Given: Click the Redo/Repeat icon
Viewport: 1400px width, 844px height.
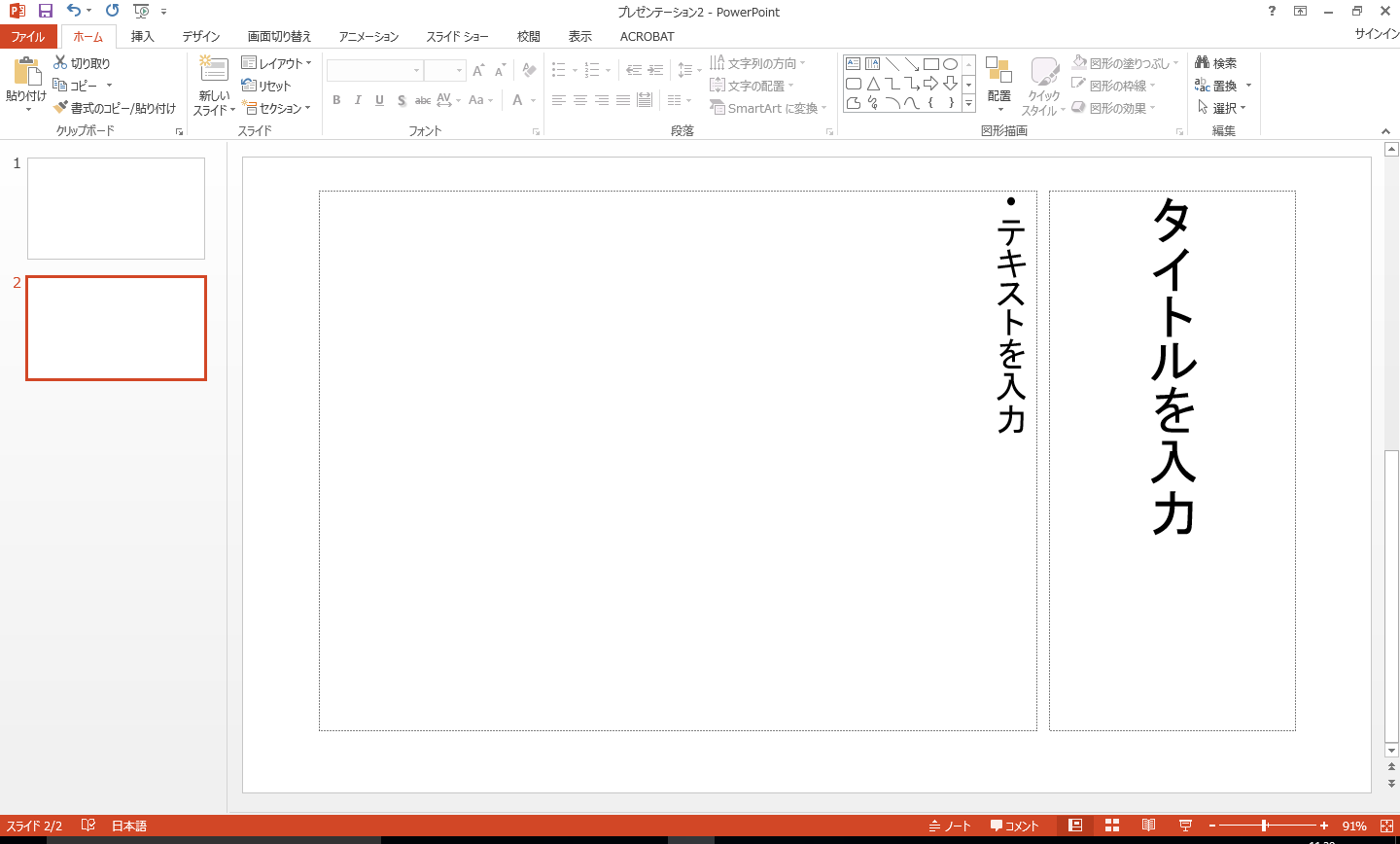Looking at the screenshot, I should tap(112, 11).
